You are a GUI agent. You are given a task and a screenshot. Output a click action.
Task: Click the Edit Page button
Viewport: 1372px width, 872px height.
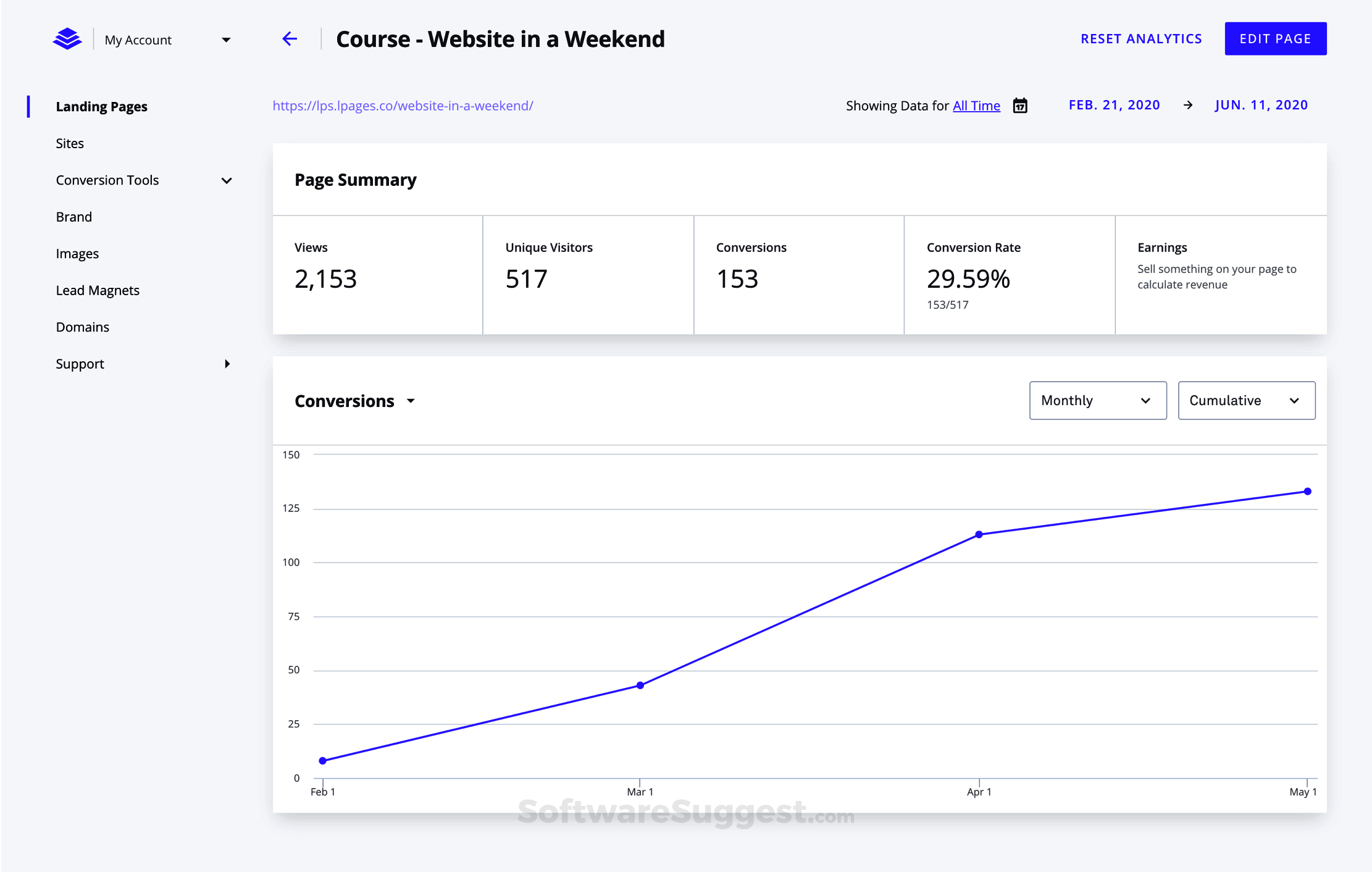click(x=1275, y=39)
